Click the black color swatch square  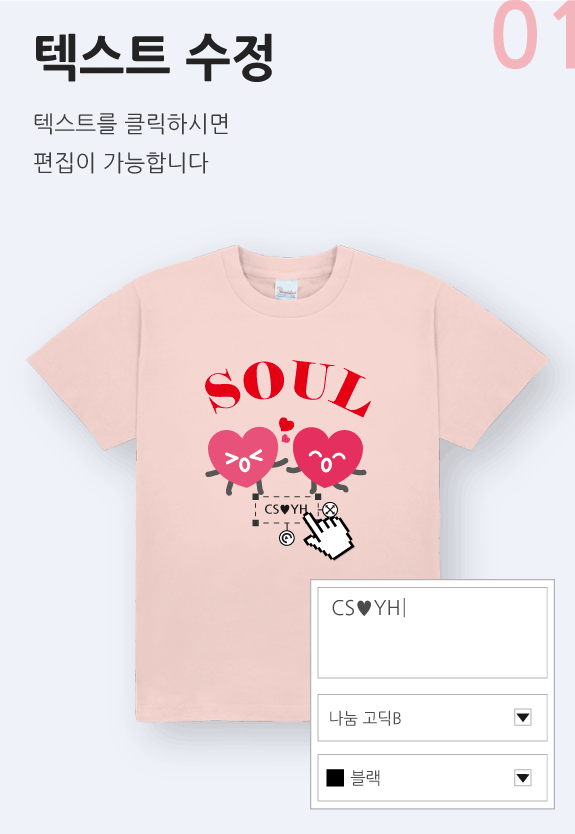(335, 778)
